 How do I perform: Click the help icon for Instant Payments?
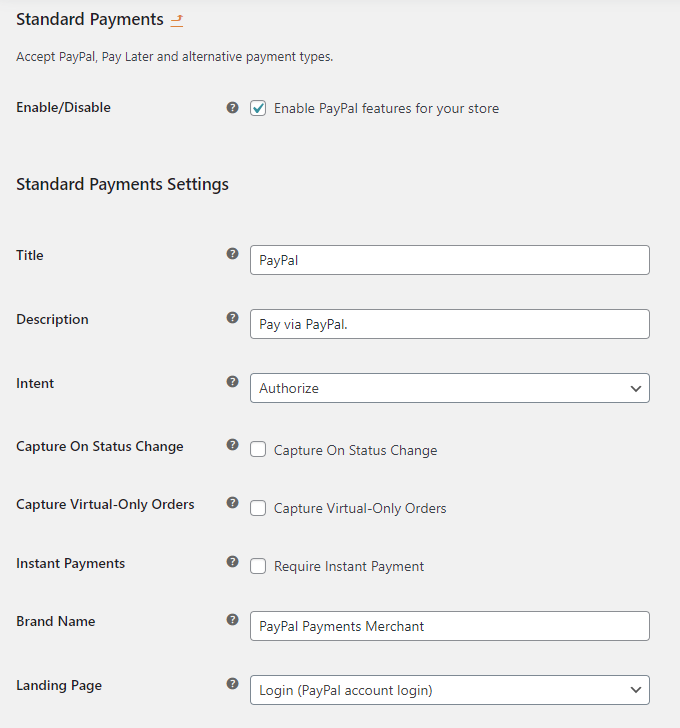[x=232, y=562]
